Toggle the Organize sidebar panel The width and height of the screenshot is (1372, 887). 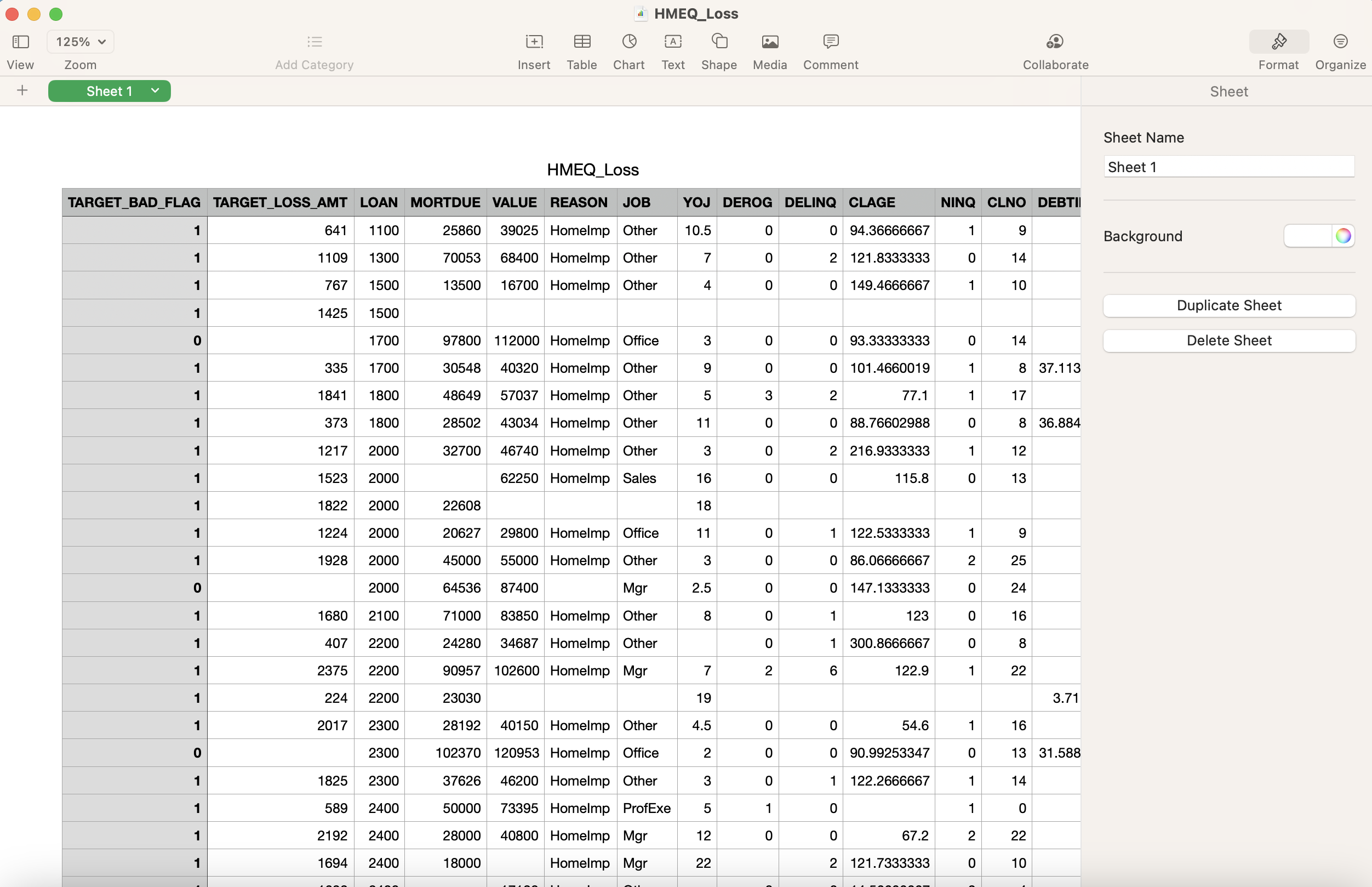click(1340, 42)
